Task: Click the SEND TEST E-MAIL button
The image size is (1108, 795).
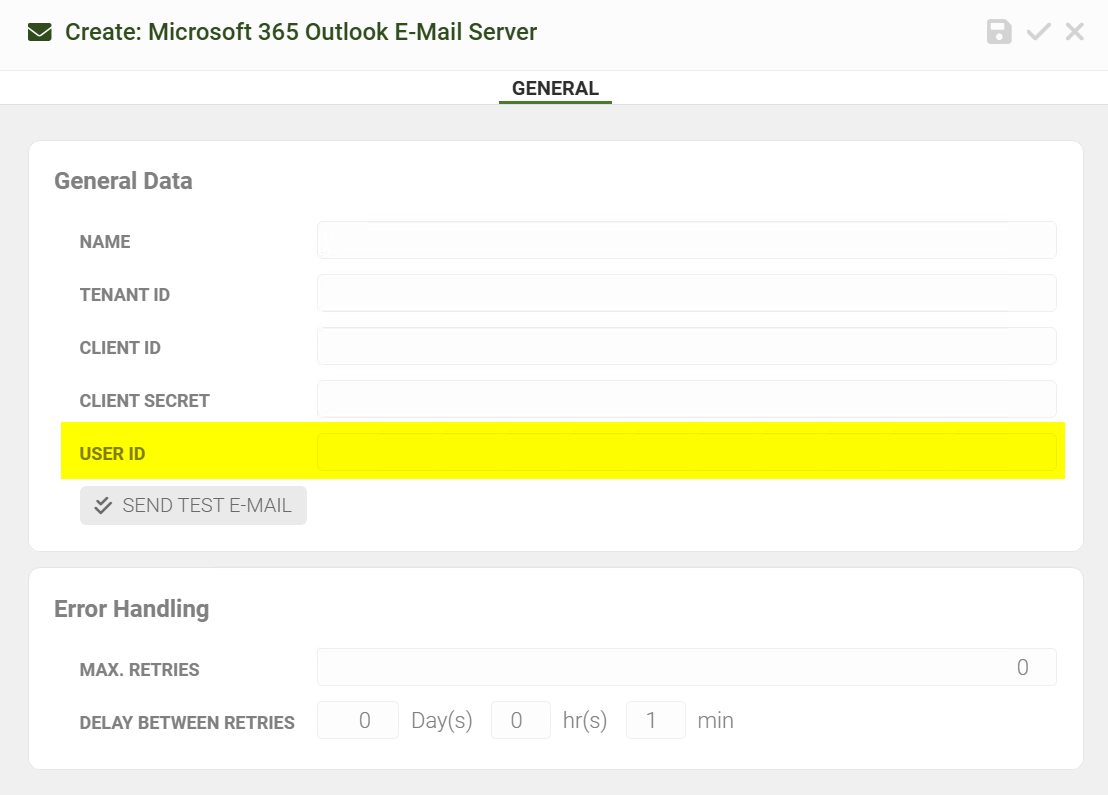Action: coord(193,505)
